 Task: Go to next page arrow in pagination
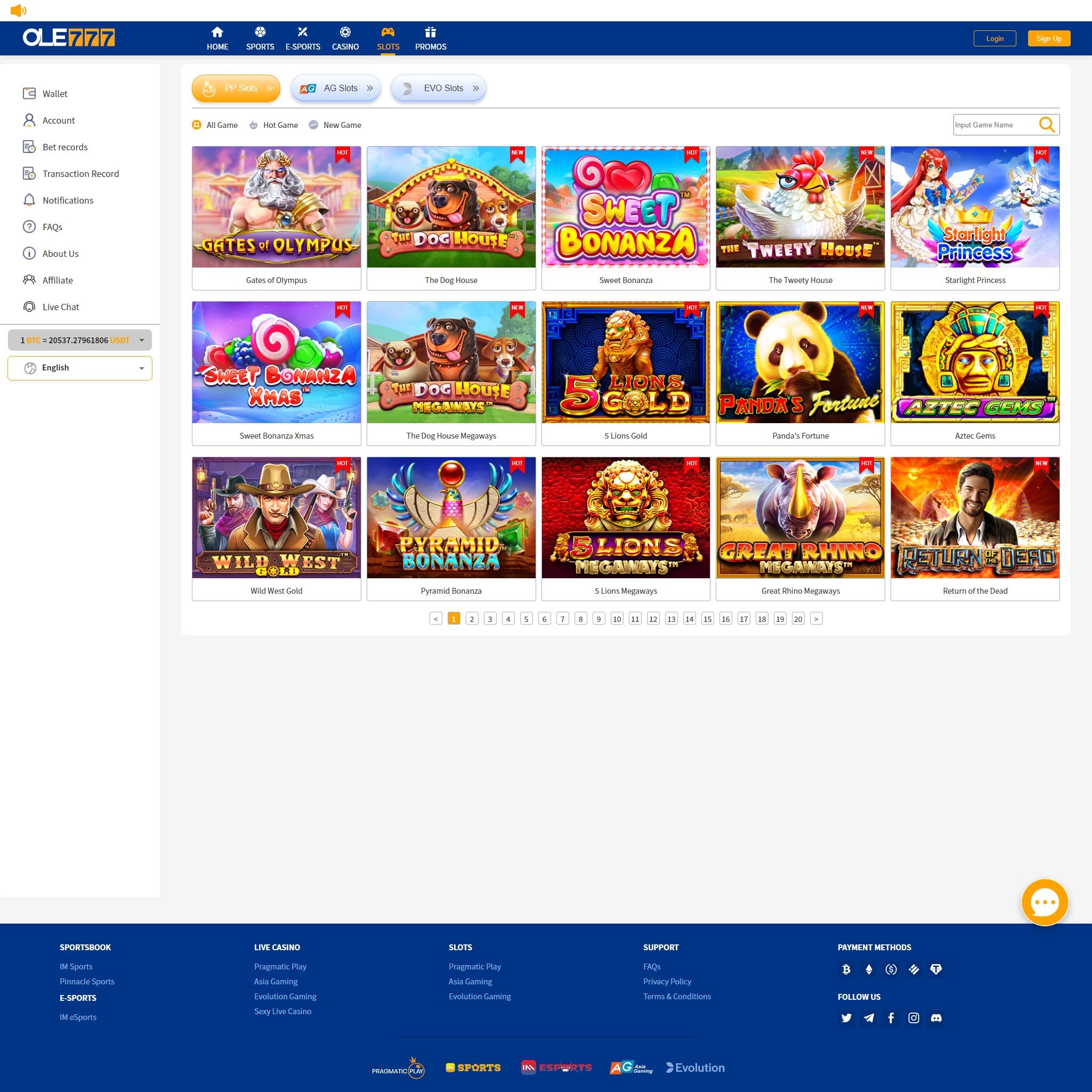coord(815,618)
